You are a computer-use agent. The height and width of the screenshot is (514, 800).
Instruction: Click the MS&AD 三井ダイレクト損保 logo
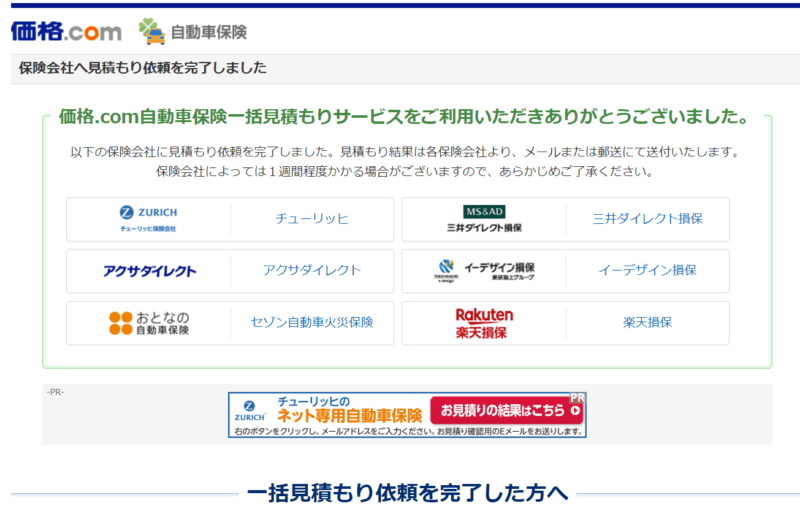coord(484,219)
